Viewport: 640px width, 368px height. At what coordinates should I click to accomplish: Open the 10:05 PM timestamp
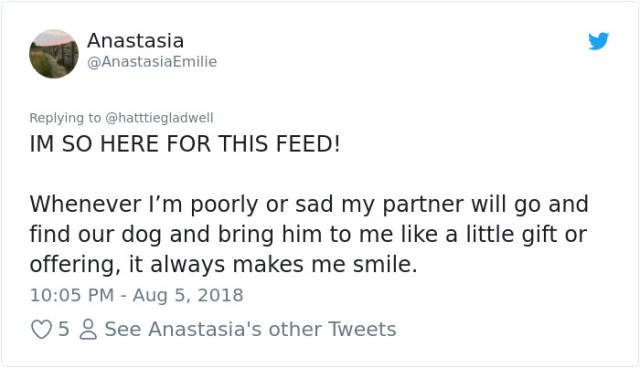(x=72, y=295)
